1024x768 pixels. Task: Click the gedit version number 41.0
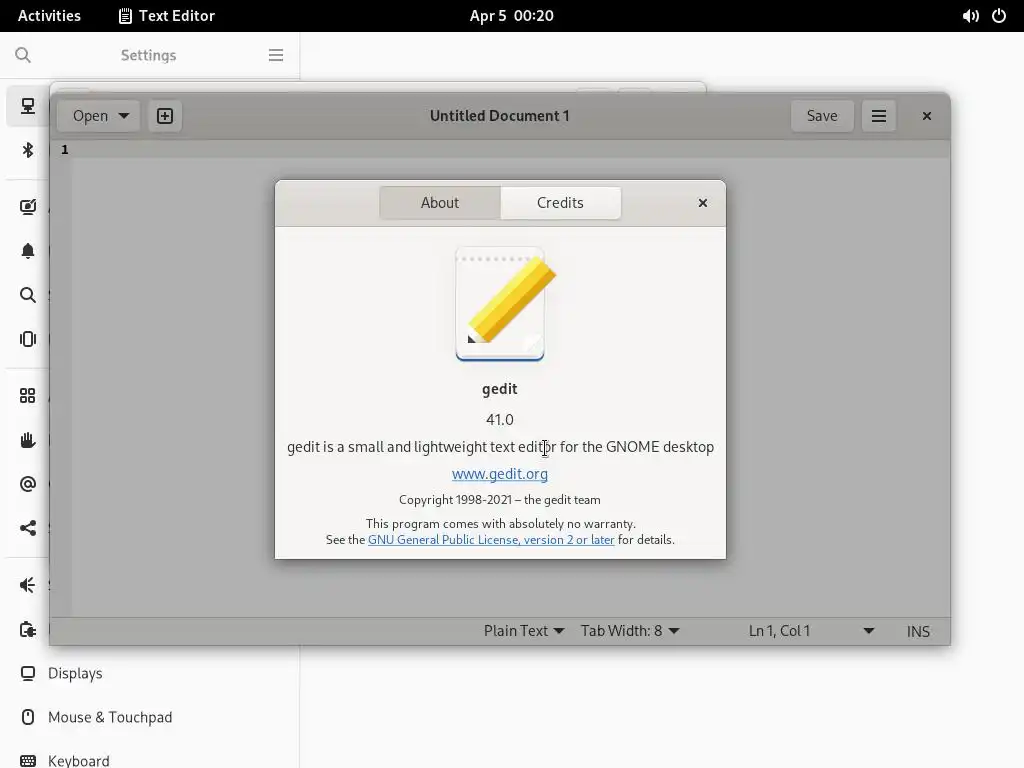(500, 419)
